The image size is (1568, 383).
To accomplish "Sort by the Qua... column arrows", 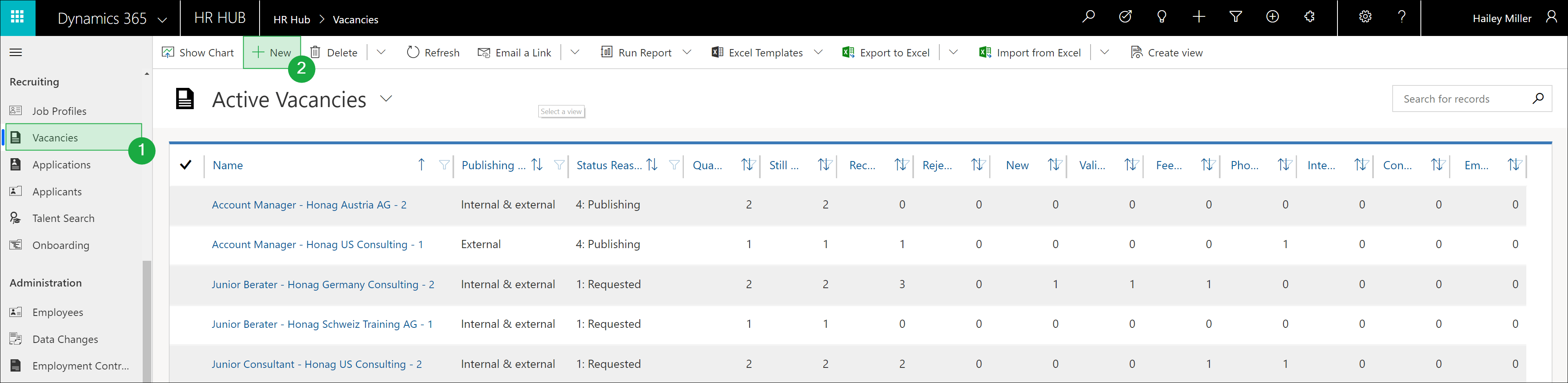I will 748,164.
